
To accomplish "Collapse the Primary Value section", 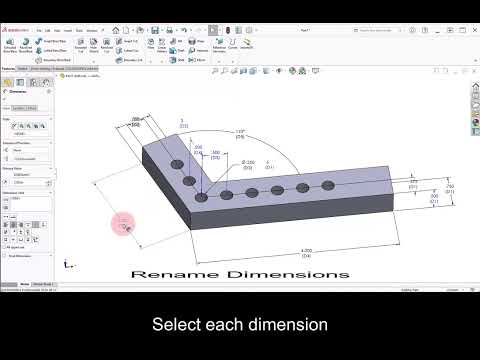I will (x=51, y=169).
